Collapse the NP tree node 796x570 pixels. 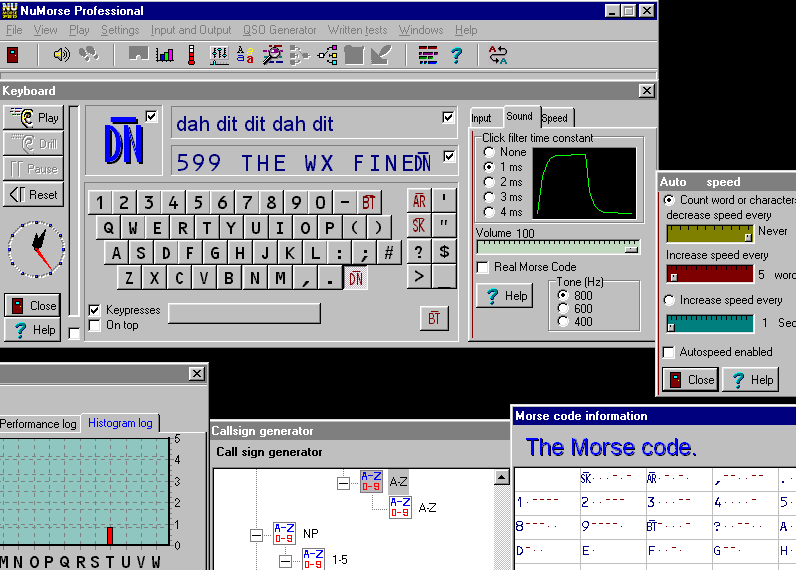point(258,535)
